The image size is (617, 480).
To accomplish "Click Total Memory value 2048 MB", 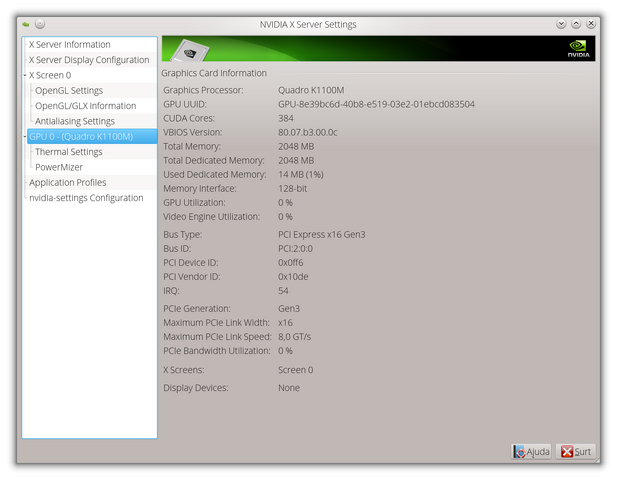I will 296,146.
